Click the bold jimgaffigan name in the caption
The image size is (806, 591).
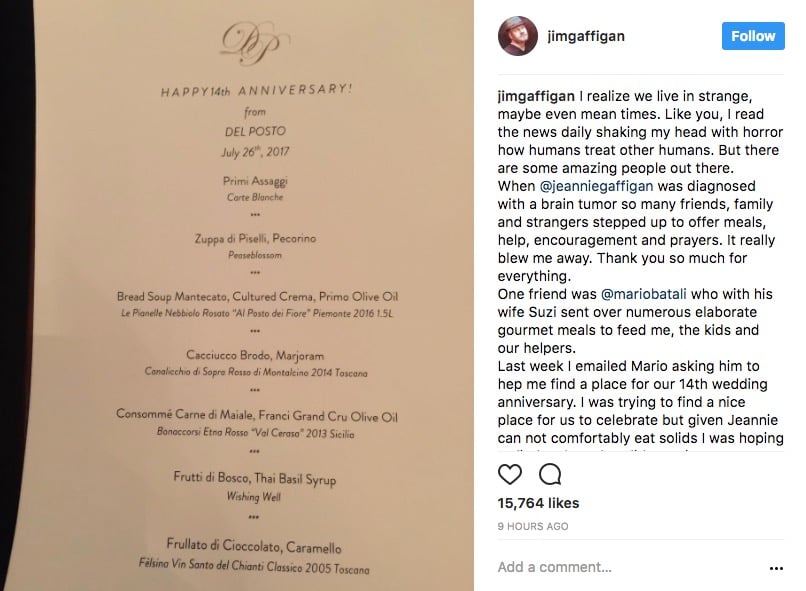tap(536, 96)
